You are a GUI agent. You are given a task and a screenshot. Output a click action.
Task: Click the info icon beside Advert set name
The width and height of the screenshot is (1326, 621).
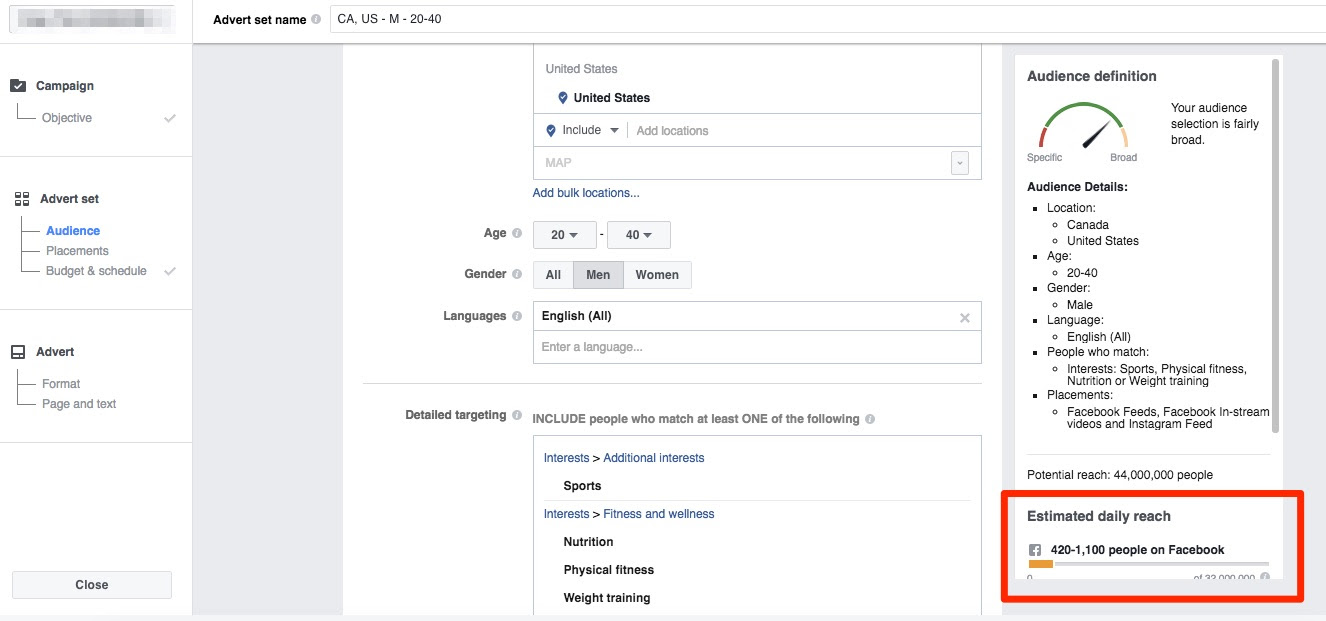click(316, 20)
